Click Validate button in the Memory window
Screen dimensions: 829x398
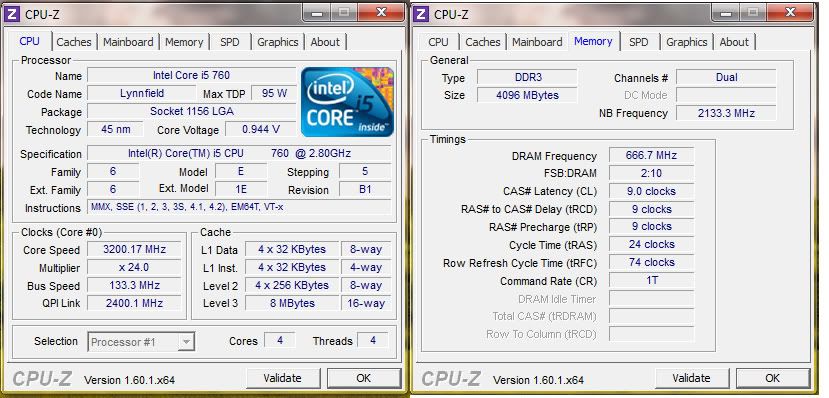coord(692,378)
